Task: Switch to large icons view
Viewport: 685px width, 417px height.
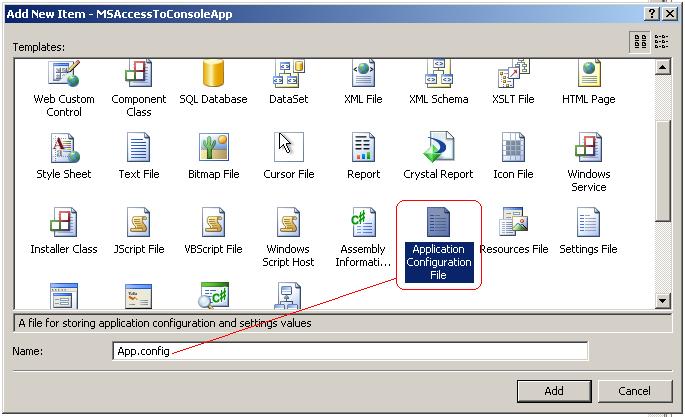Action: pyautogui.click(x=640, y=41)
